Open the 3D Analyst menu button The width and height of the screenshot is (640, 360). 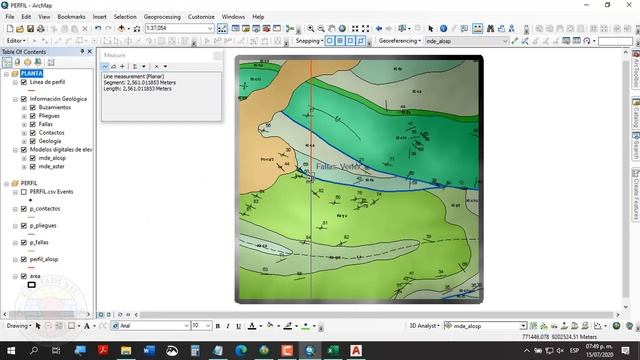424,326
